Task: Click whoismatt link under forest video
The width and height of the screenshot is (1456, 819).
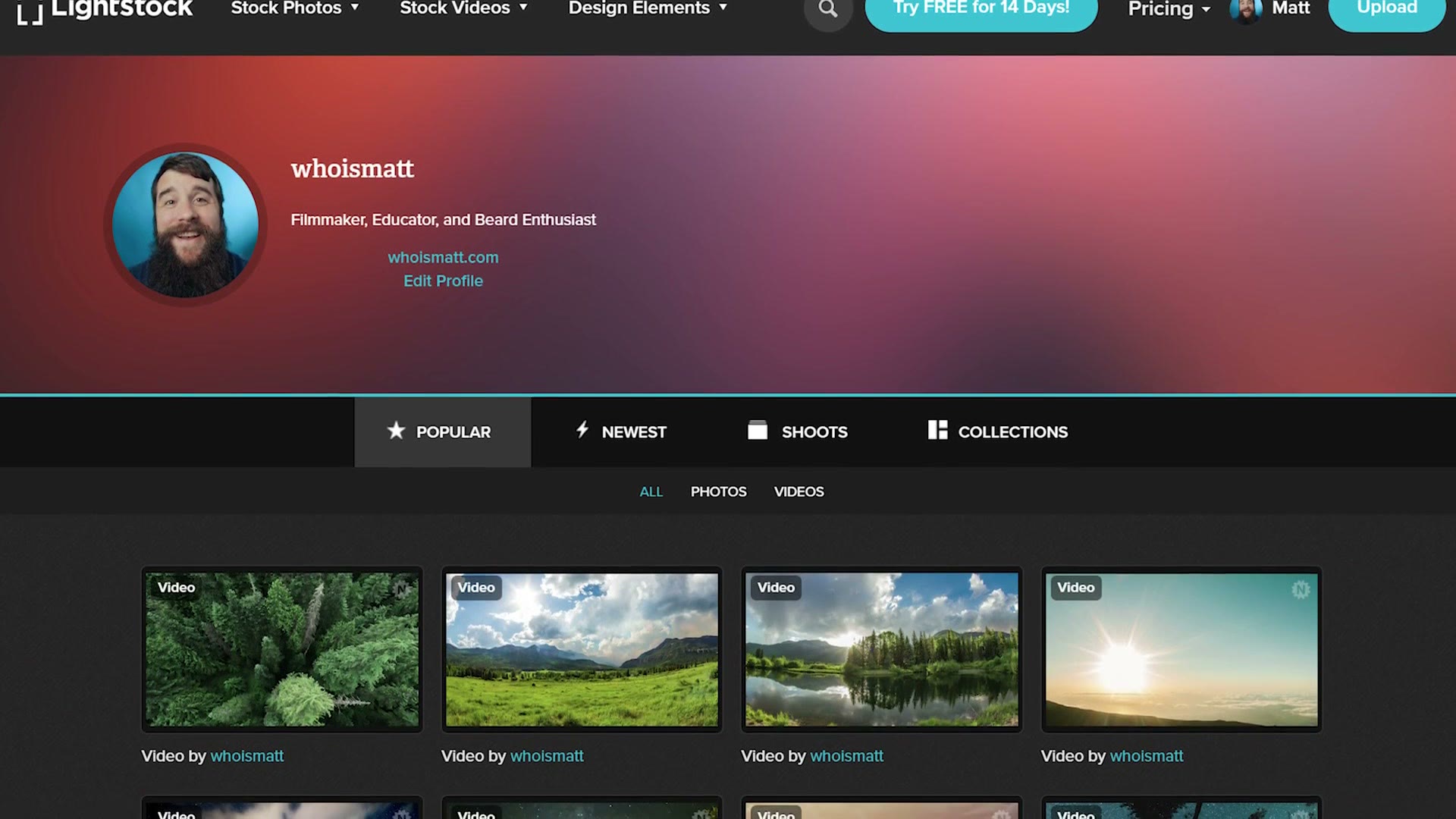Action: 247,756
